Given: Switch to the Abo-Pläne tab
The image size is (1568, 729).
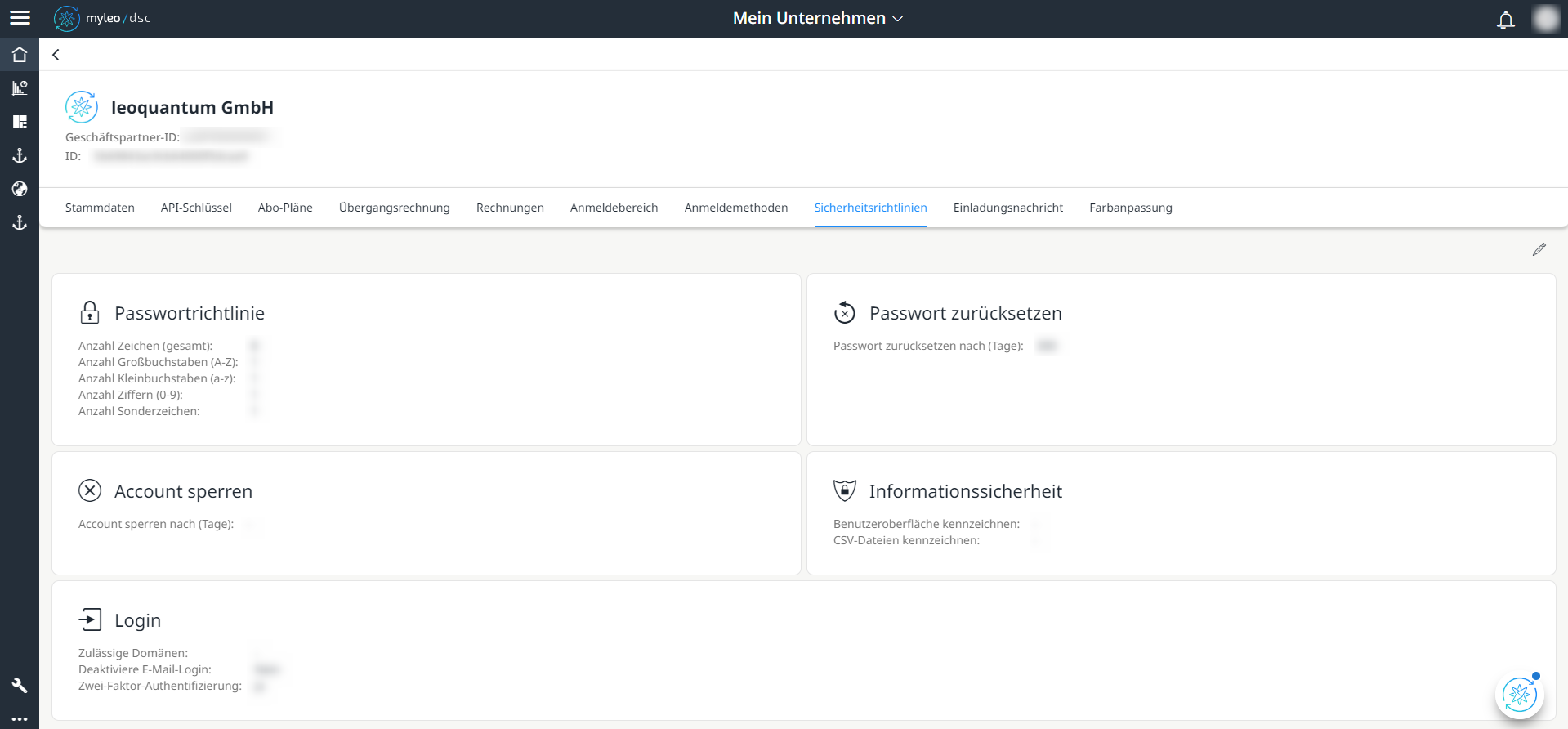Looking at the screenshot, I should pos(285,208).
